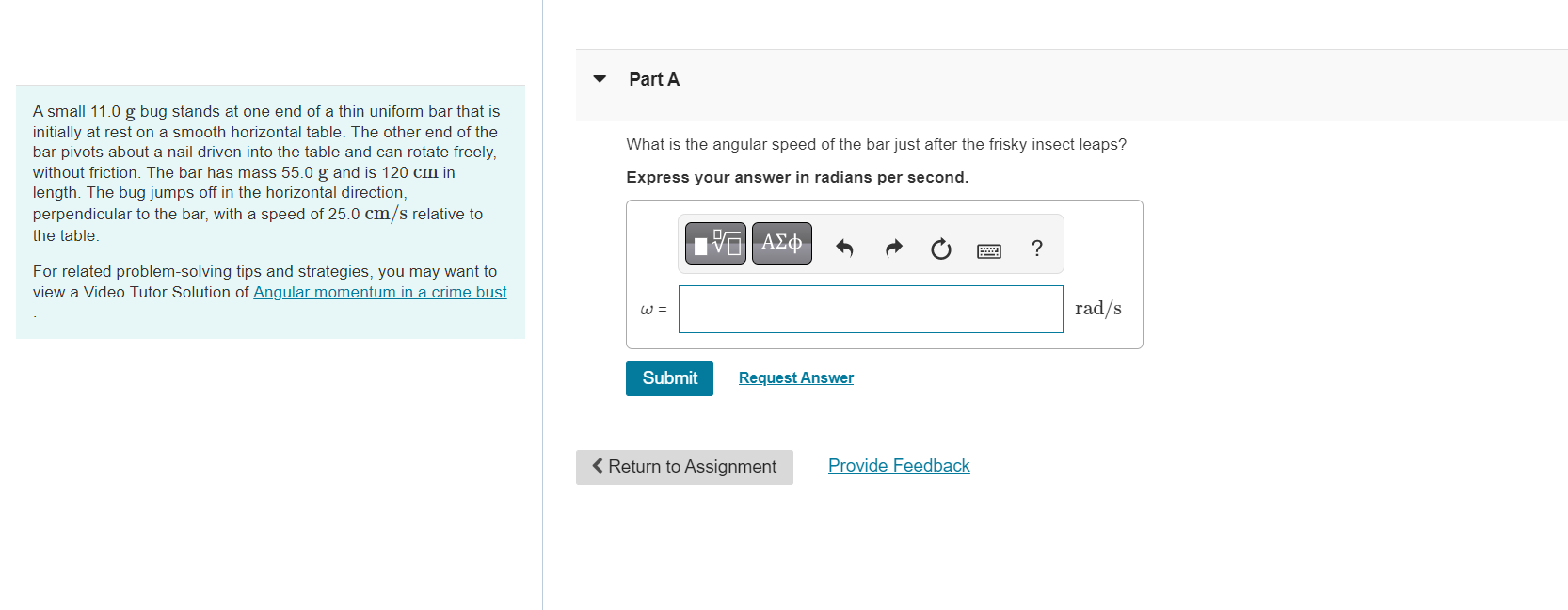The image size is (1568, 610).
Task: Redo the last equation edit
Action: (892, 248)
